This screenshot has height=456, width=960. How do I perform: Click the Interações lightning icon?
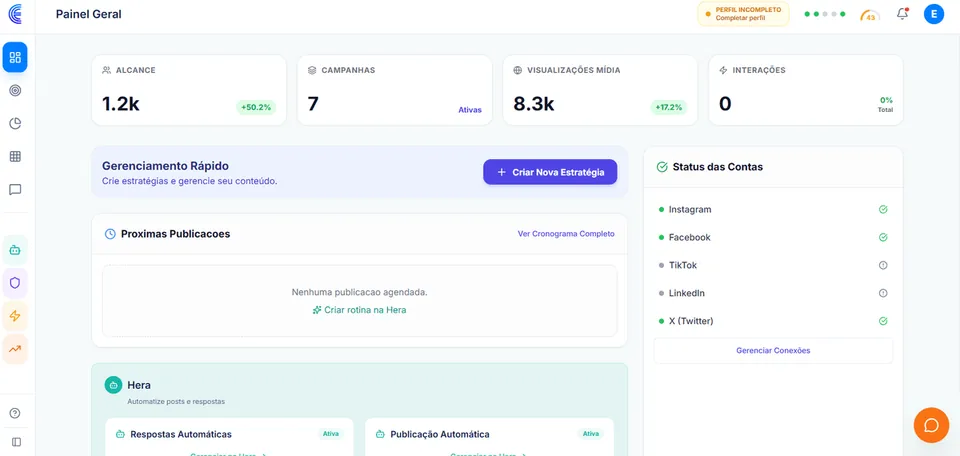coord(723,70)
